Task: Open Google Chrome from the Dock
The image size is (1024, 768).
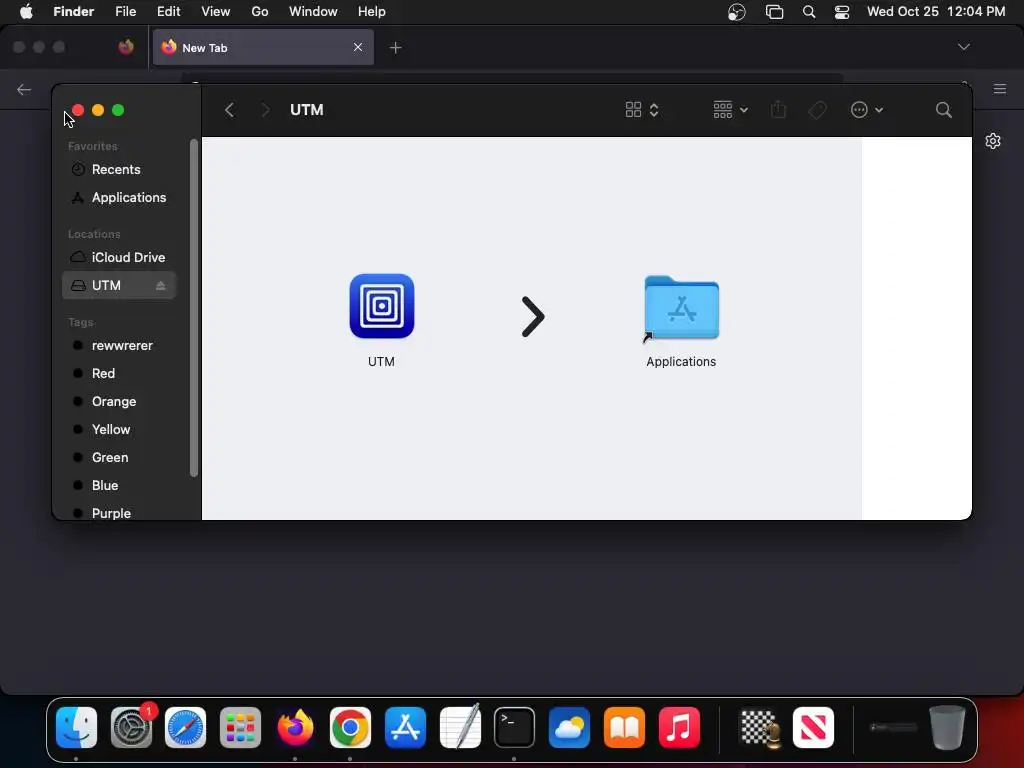Action: pos(350,728)
